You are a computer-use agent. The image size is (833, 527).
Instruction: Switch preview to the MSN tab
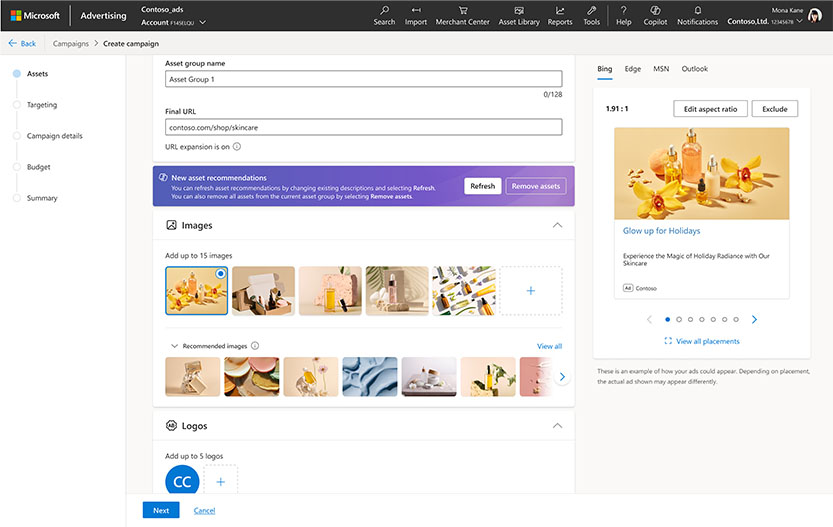[661, 69]
